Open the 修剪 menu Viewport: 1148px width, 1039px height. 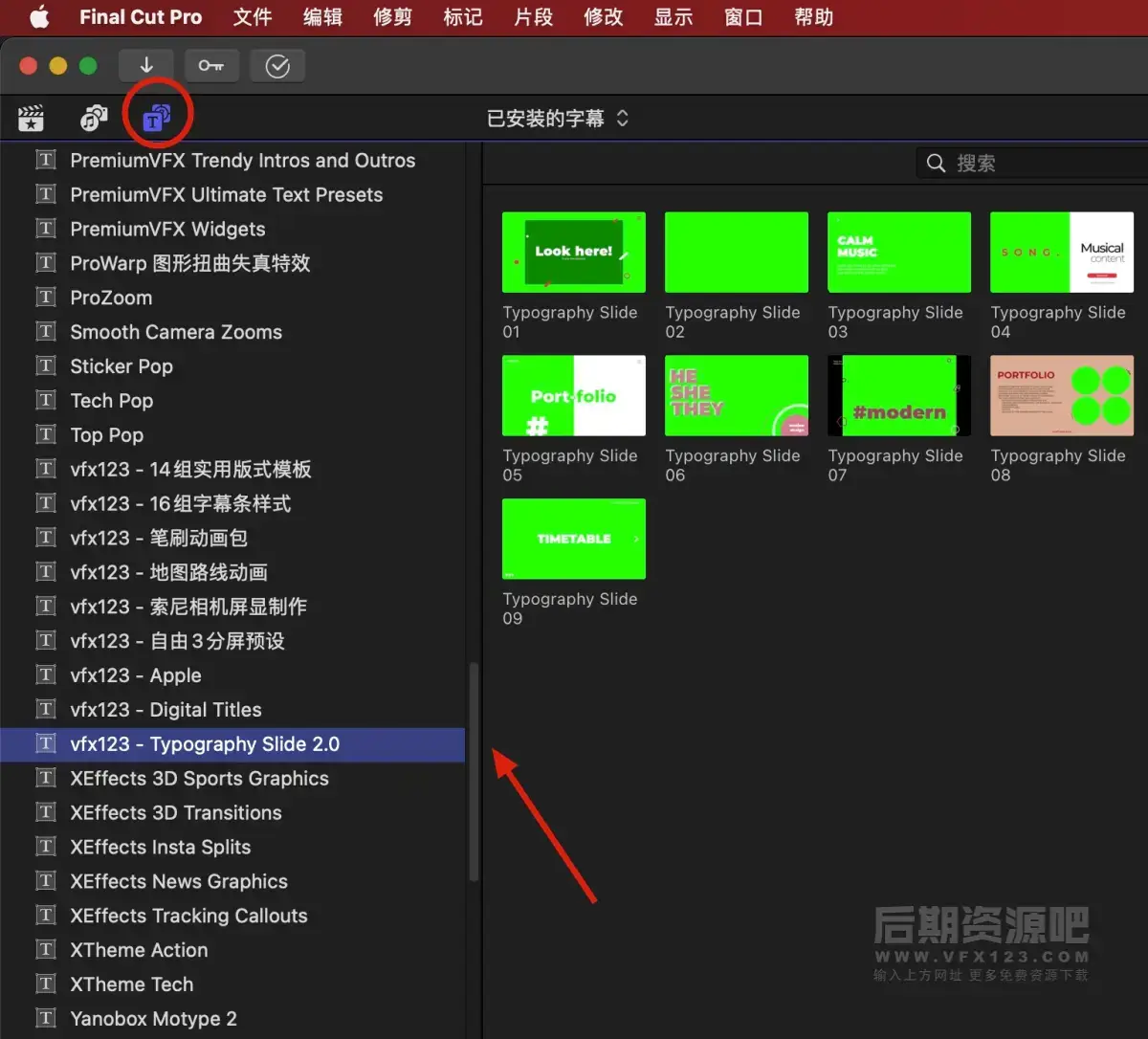click(x=392, y=17)
